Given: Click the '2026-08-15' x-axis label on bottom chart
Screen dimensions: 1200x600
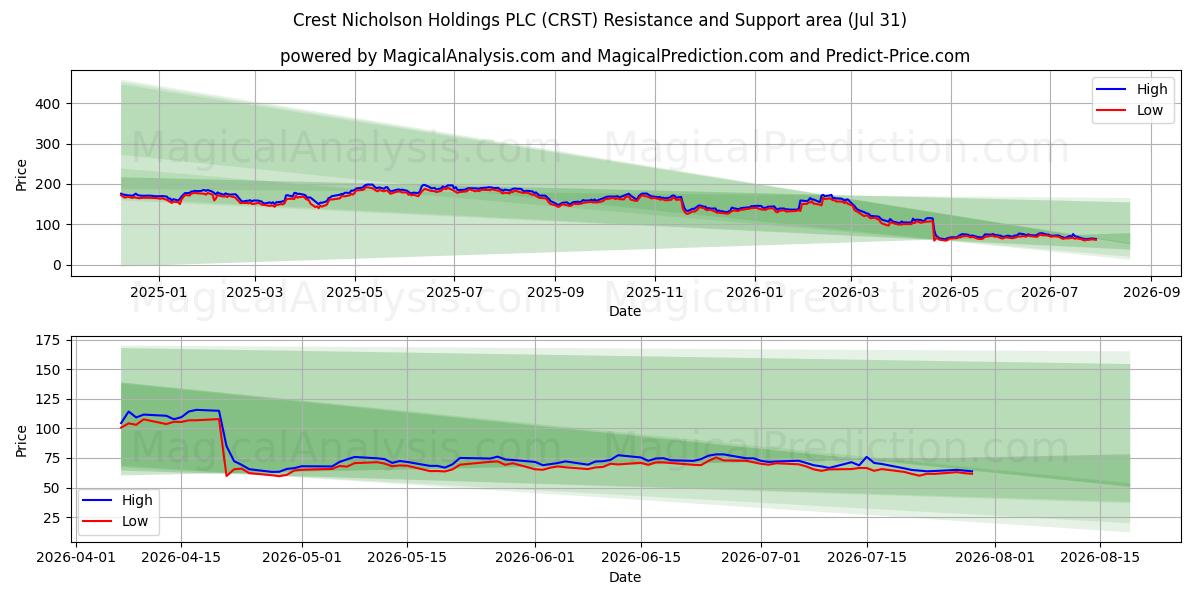Looking at the screenshot, I should coord(1099,559).
